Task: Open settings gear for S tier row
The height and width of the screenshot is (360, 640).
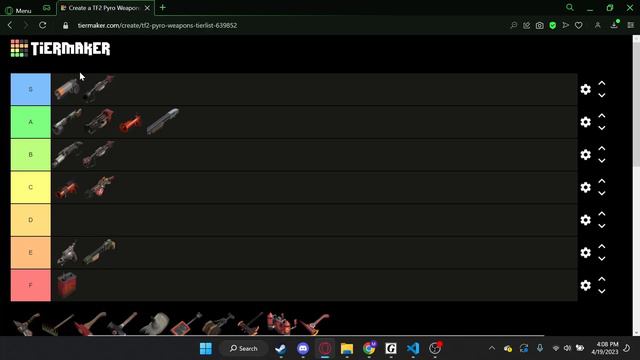Action: (x=585, y=89)
